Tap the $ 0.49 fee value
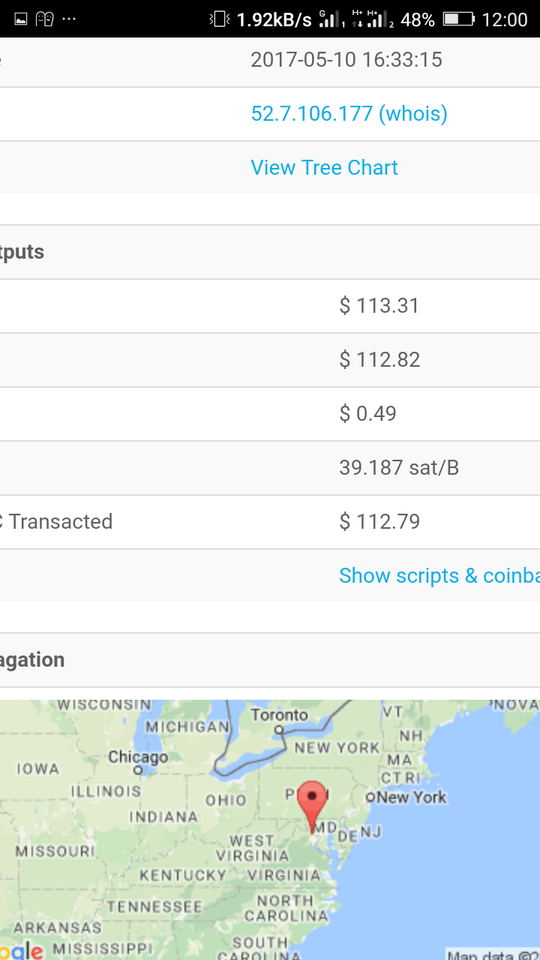This screenshot has height=960, width=540. click(x=367, y=413)
